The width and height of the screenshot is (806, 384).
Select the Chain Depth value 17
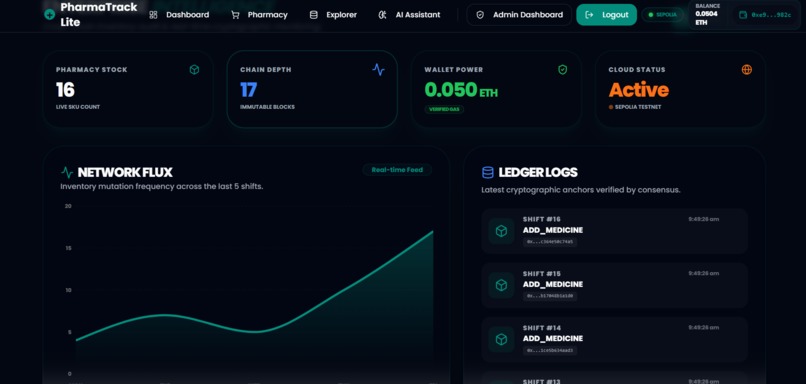pos(248,90)
